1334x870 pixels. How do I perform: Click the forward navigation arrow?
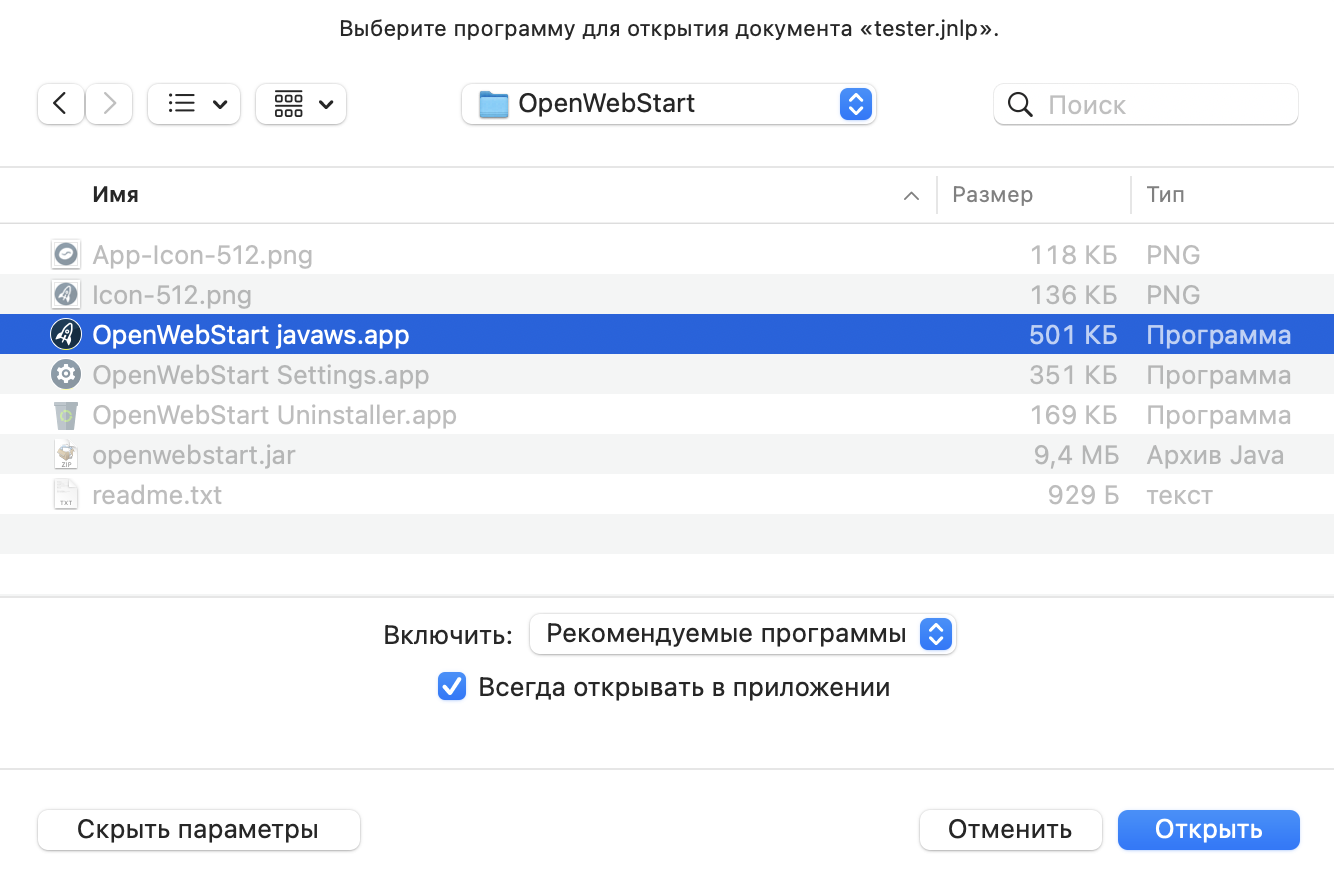pos(109,104)
